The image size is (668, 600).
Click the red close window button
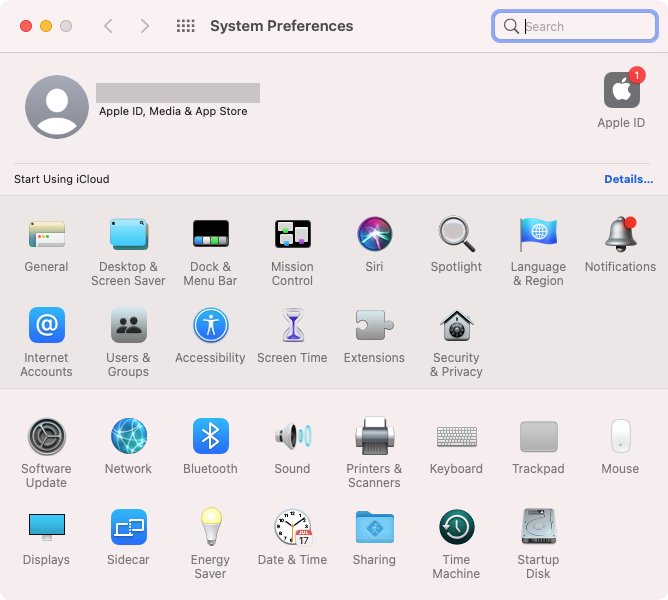[26, 26]
